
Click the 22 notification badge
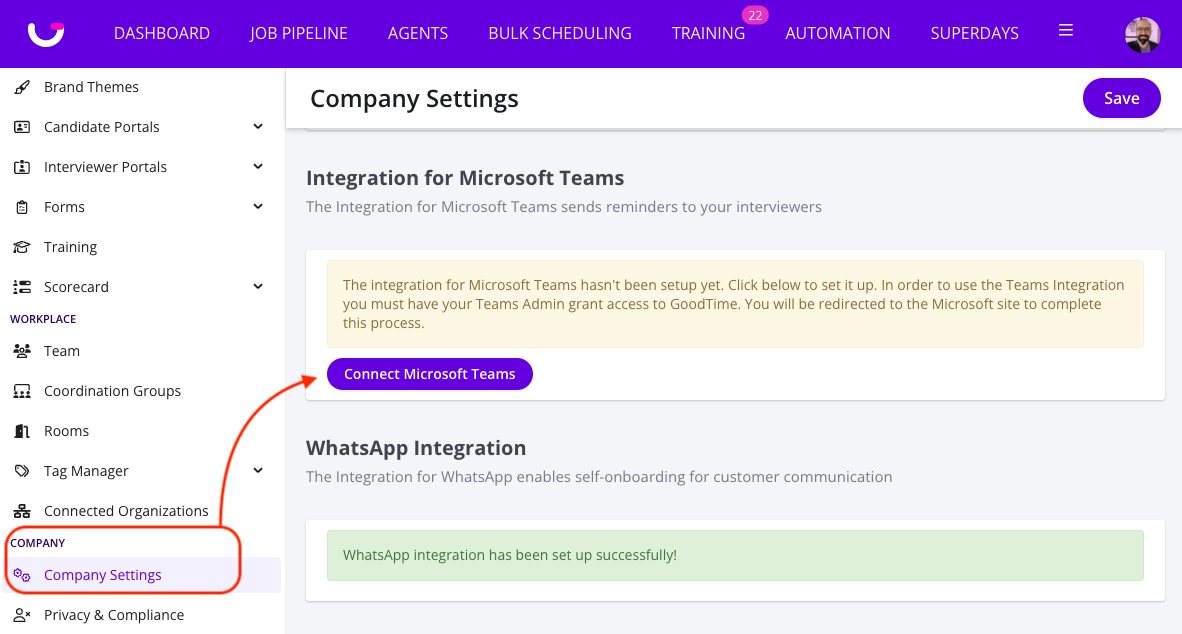click(x=755, y=15)
